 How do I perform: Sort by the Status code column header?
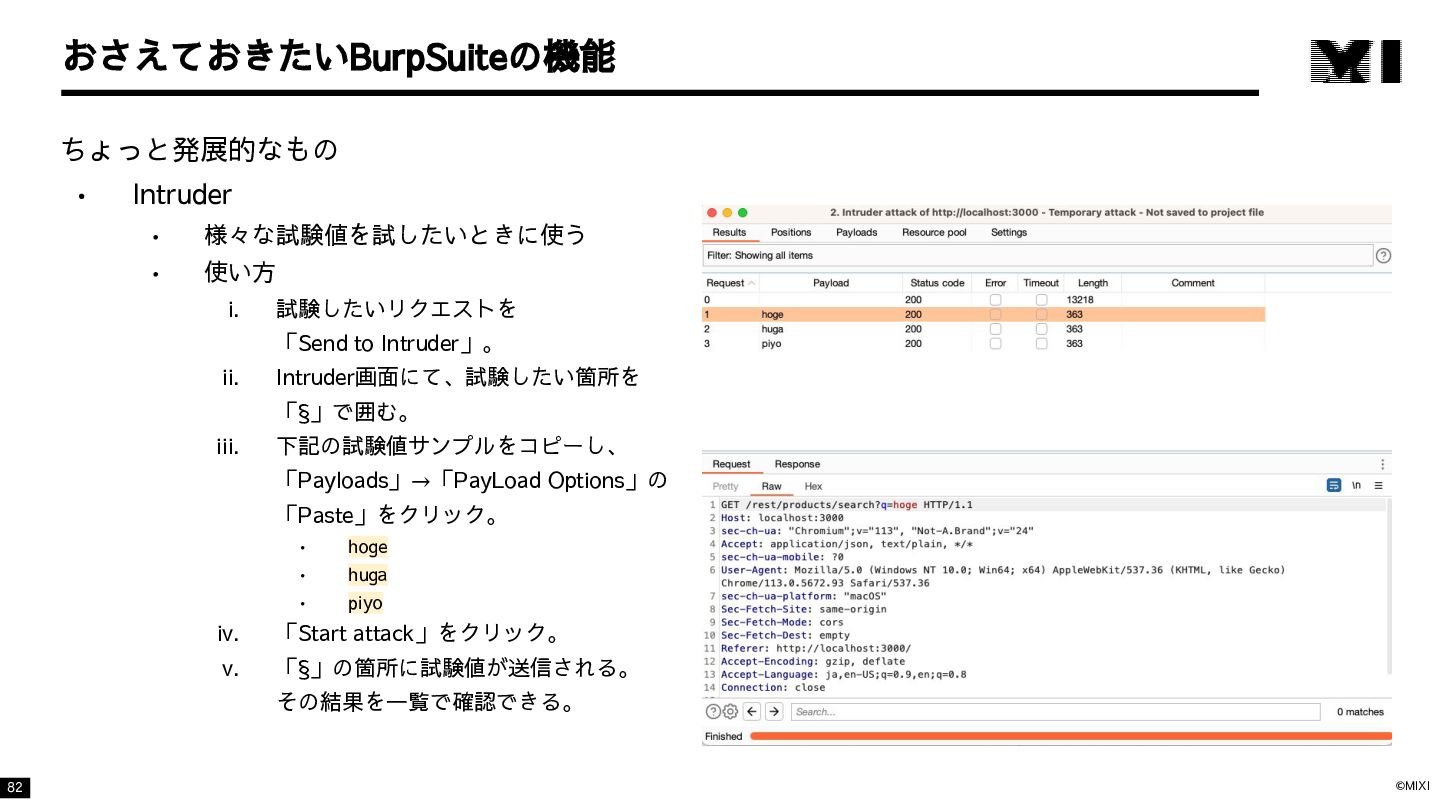(937, 283)
